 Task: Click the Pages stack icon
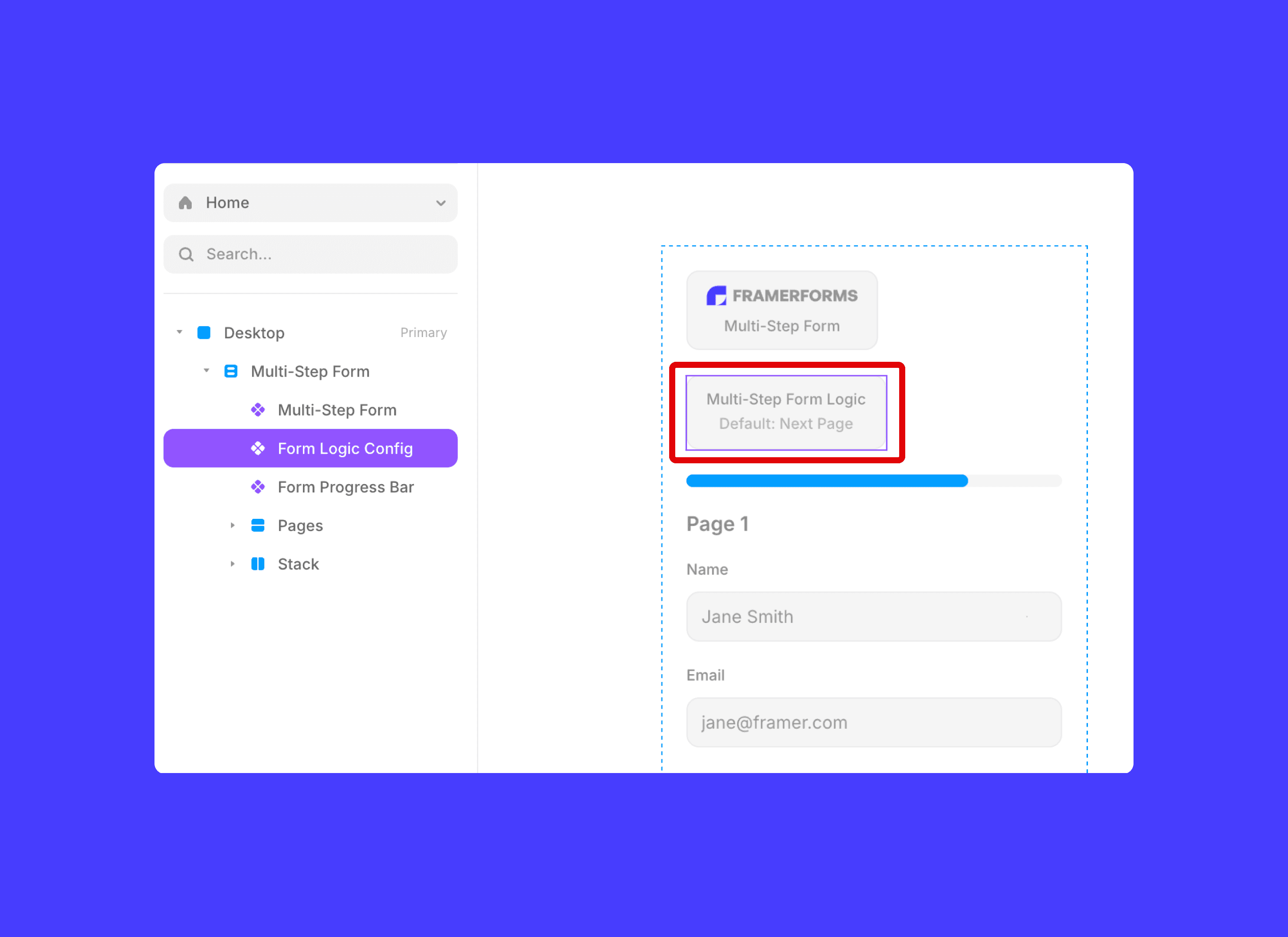(x=258, y=525)
